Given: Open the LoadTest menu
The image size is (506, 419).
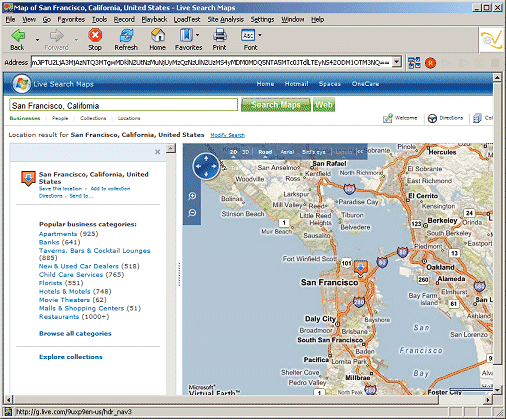Looking at the screenshot, I should coord(187,20).
